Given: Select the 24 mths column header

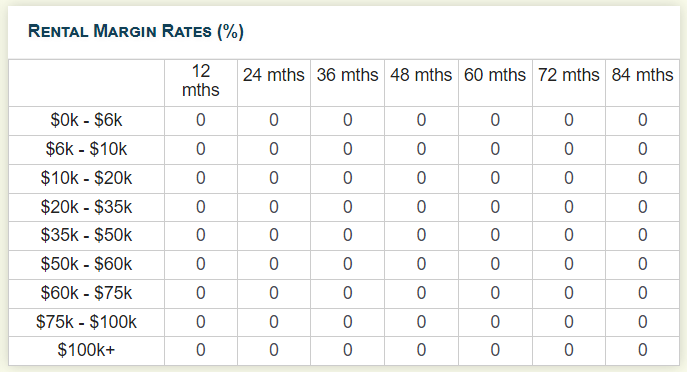Looking at the screenshot, I should click(x=274, y=75).
